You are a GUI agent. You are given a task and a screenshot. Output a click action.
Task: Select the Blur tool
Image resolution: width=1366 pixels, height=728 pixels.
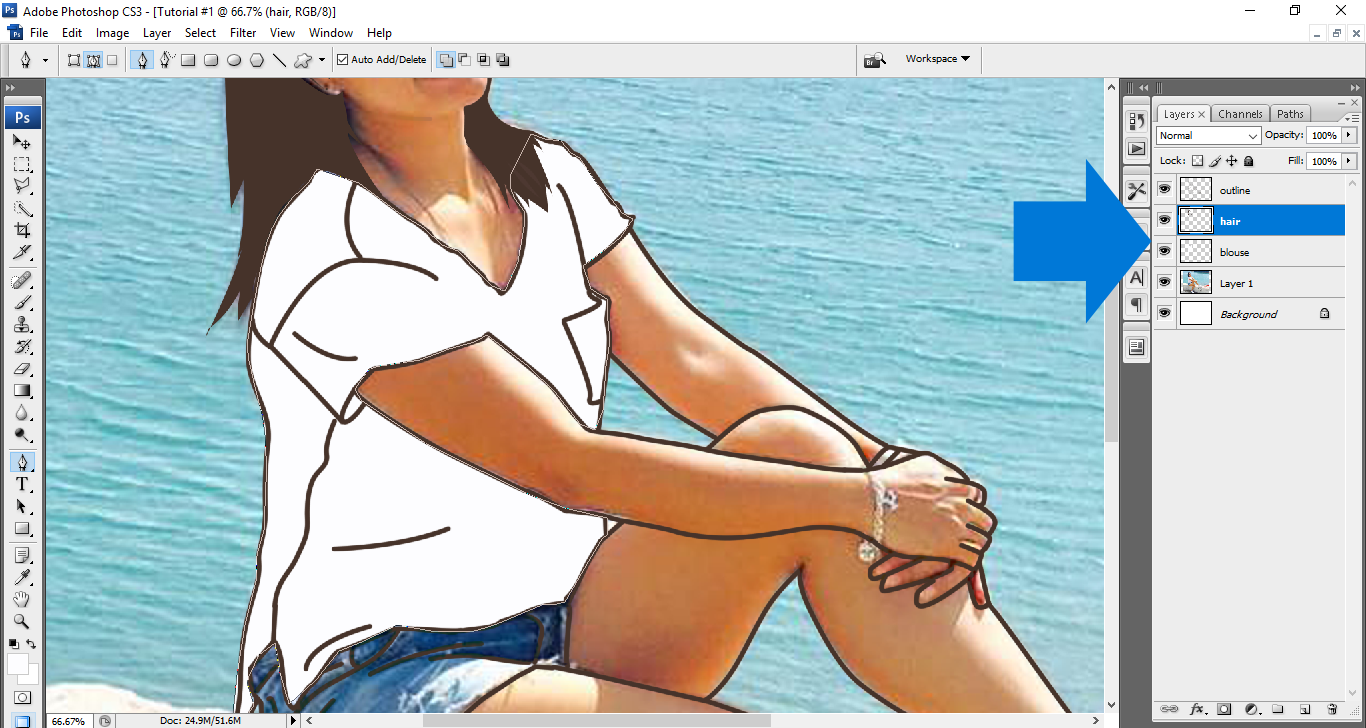22,412
